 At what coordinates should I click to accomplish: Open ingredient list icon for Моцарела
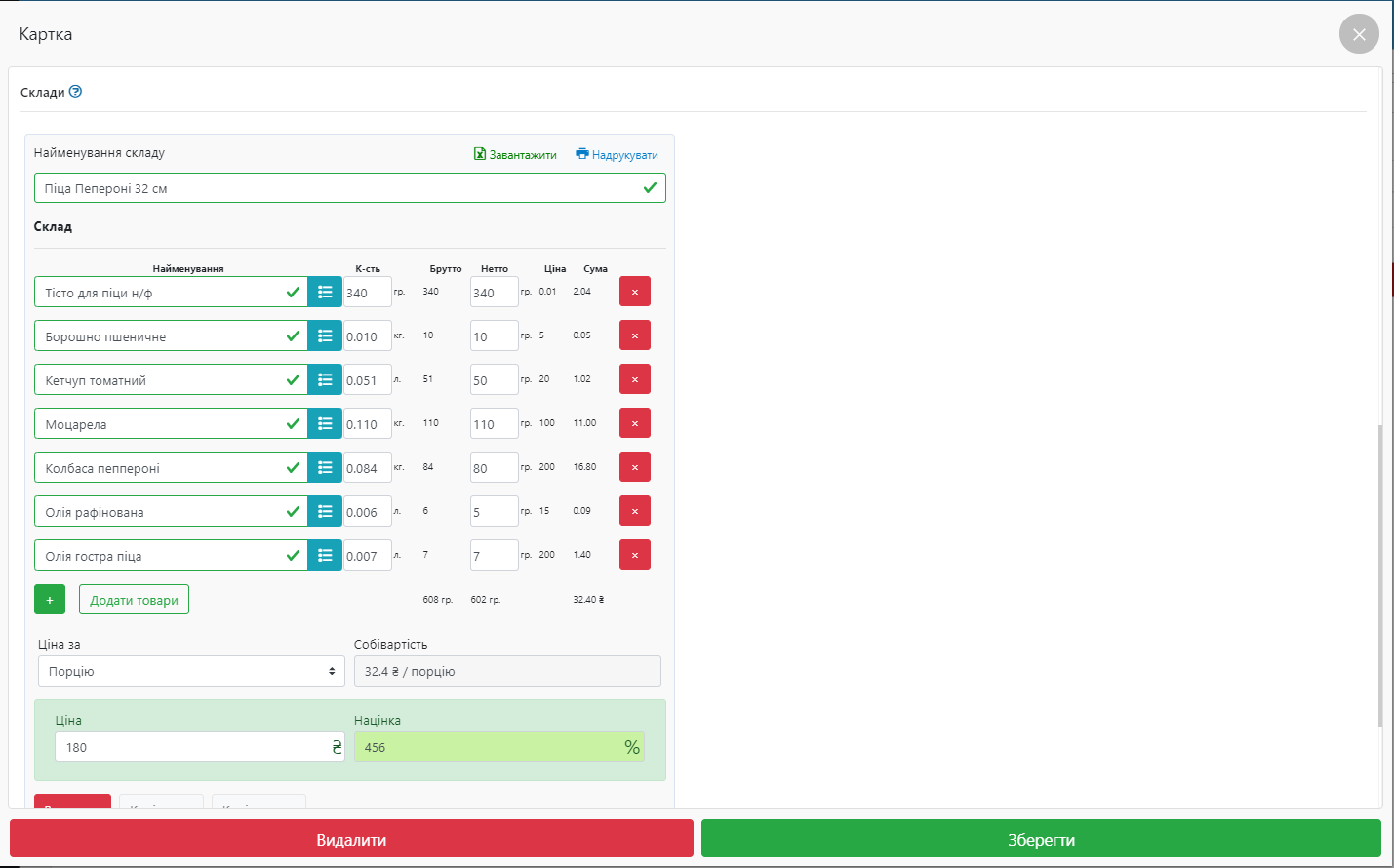(325, 423)
